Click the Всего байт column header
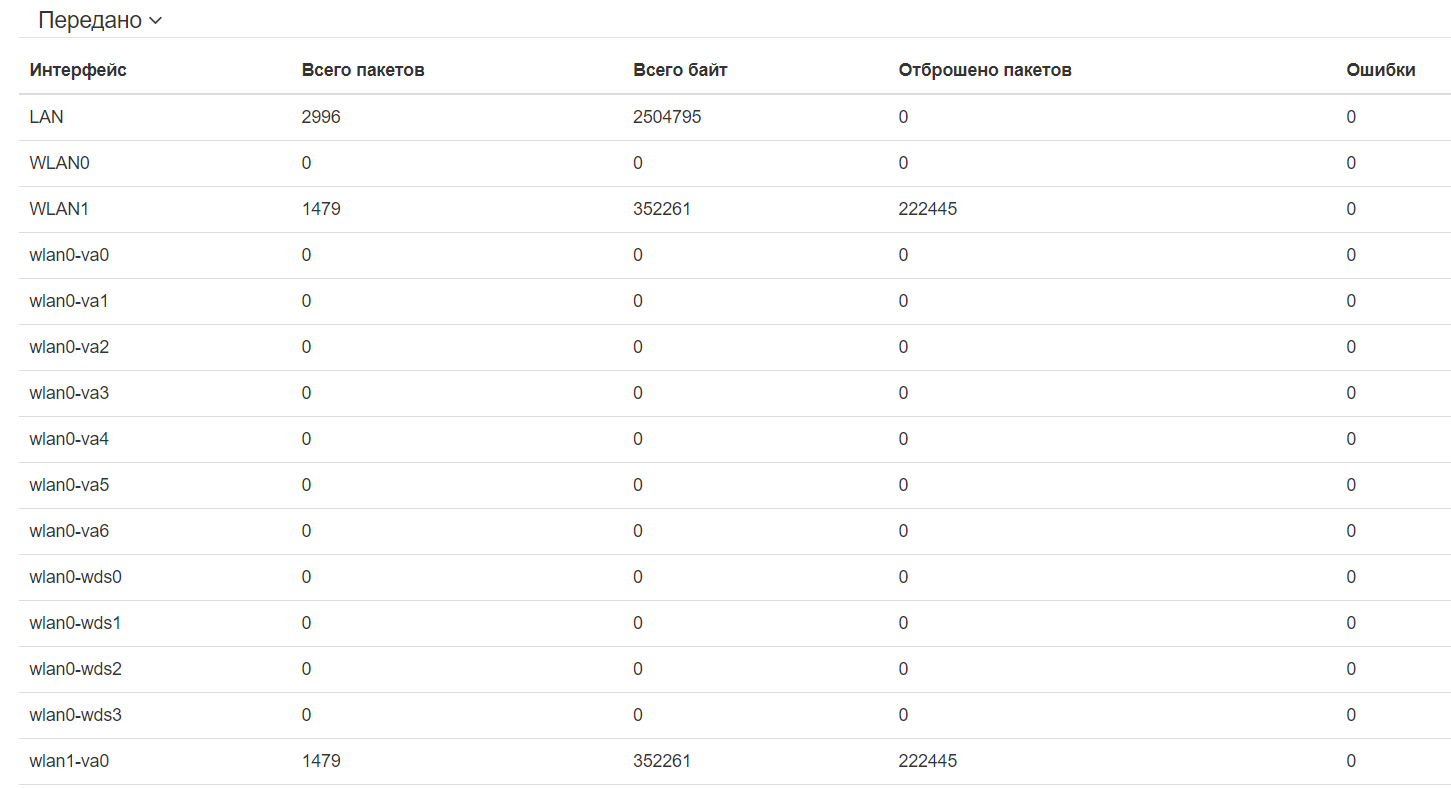The width and height of the screenshot is (1451, 789). pyautogui.click(x=680, y=70)
